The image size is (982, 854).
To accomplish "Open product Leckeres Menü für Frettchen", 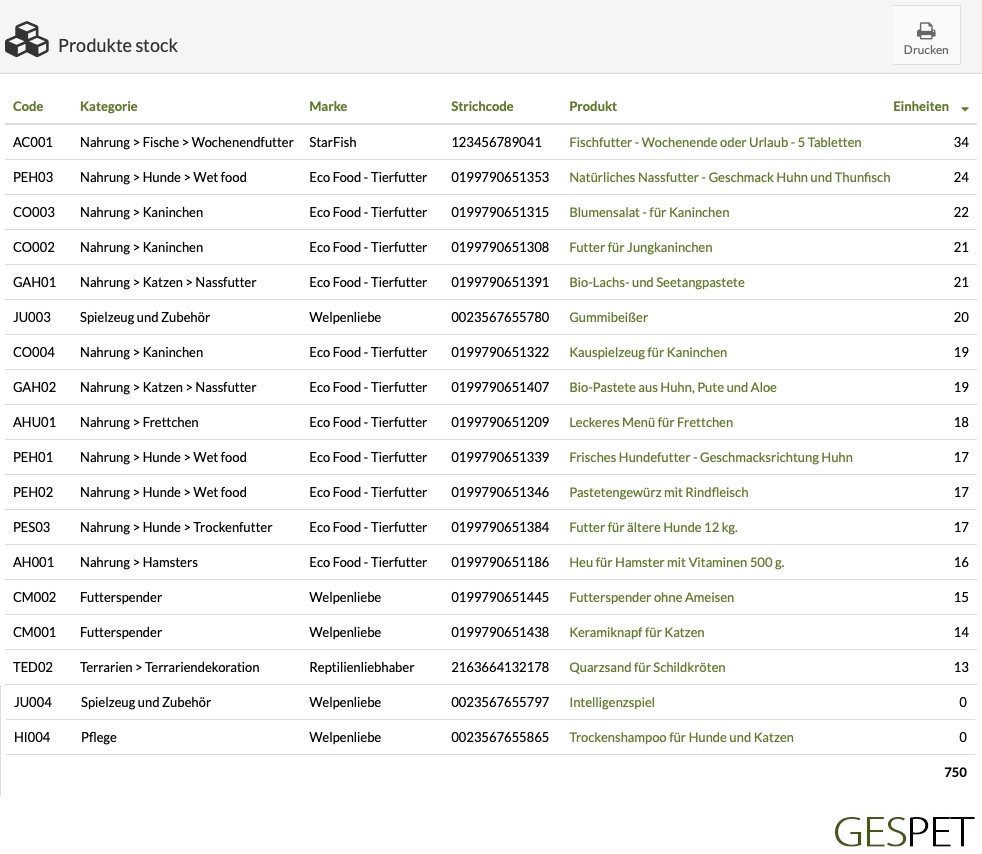I will 651,423.
